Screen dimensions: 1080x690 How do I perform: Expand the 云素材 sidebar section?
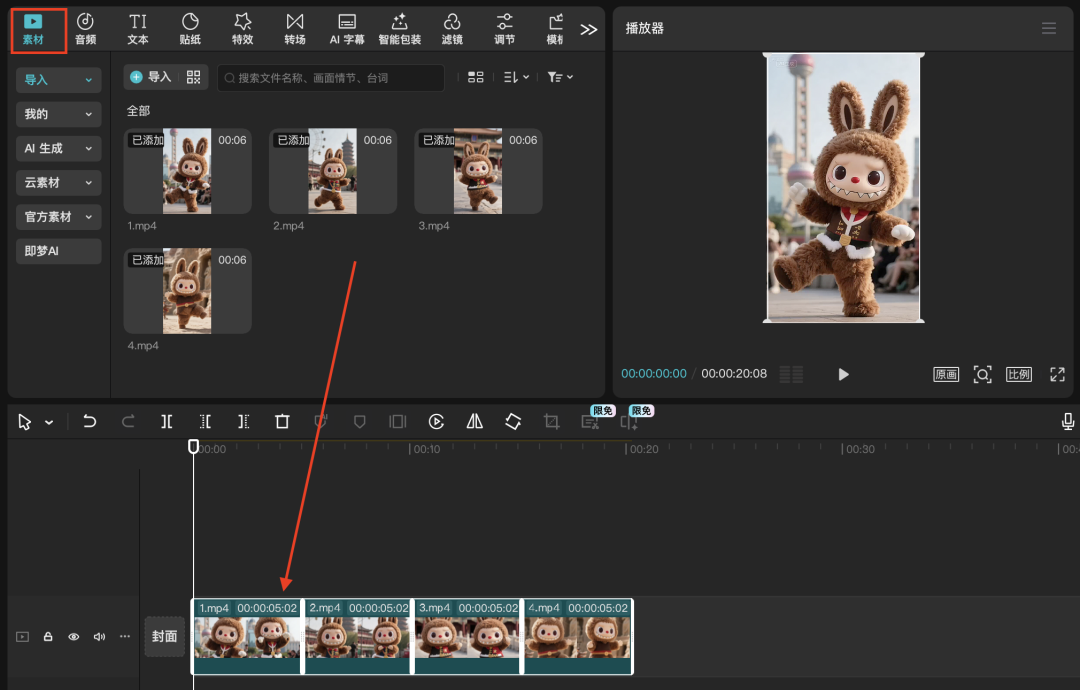(59, 183)
